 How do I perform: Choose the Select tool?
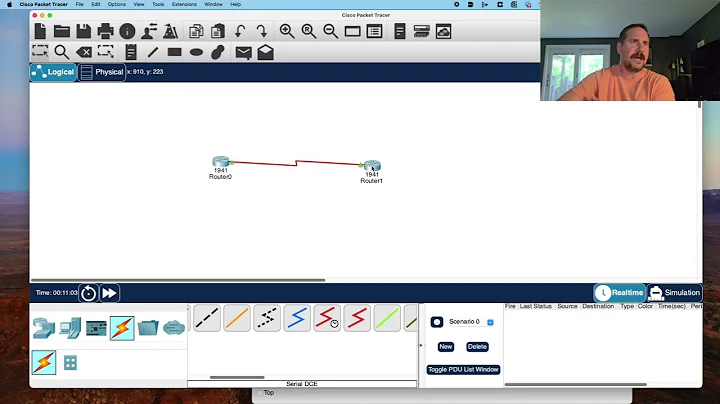(40, 51)
